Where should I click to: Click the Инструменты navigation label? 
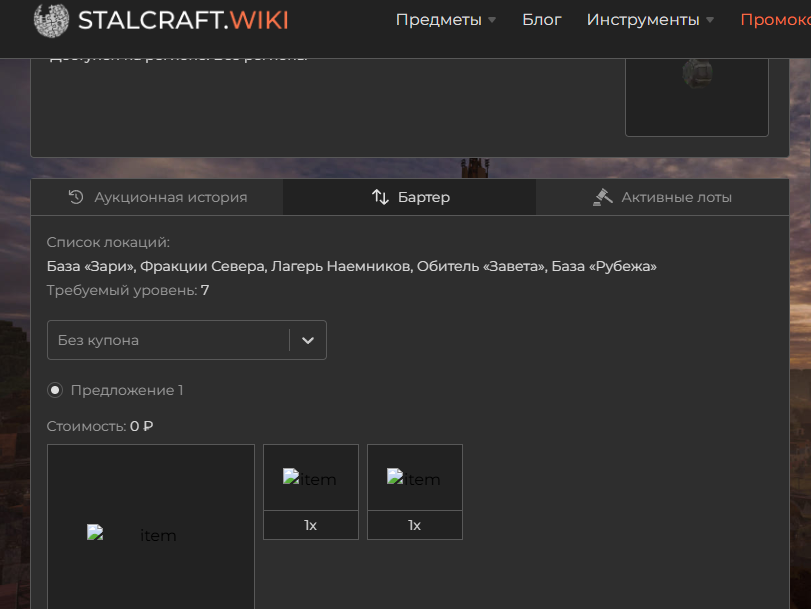click(x=642, y=20)
